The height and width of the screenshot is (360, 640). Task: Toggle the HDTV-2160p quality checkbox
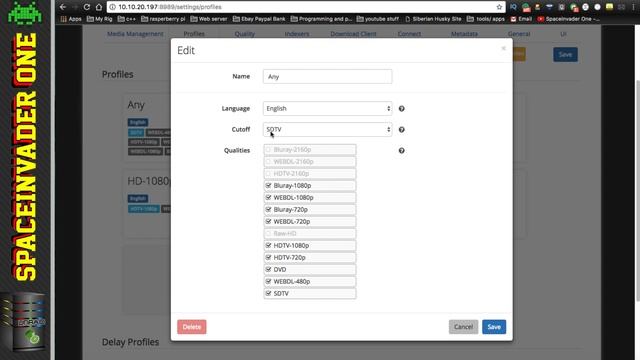tap(268, 173)
